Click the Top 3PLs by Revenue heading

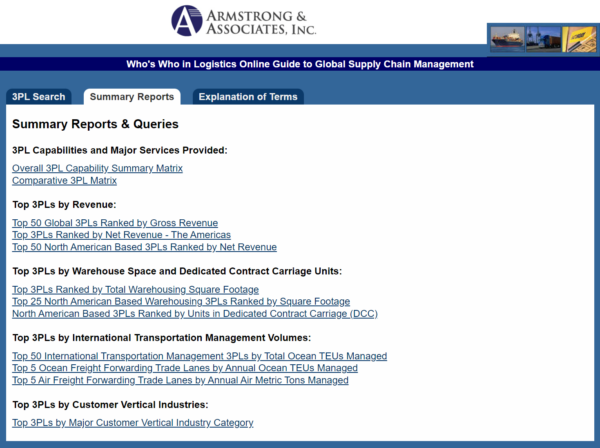tap(64, 205)
